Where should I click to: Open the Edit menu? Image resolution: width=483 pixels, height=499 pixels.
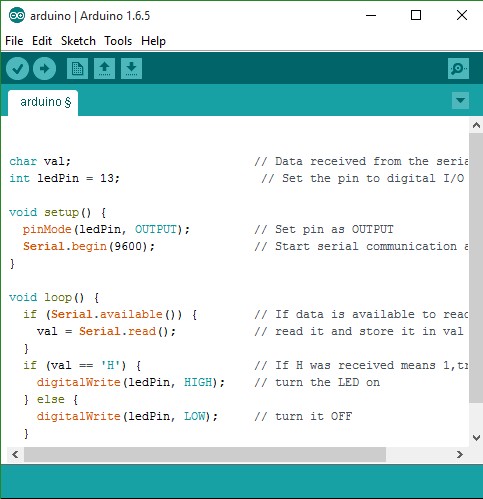tap(42, 41)
